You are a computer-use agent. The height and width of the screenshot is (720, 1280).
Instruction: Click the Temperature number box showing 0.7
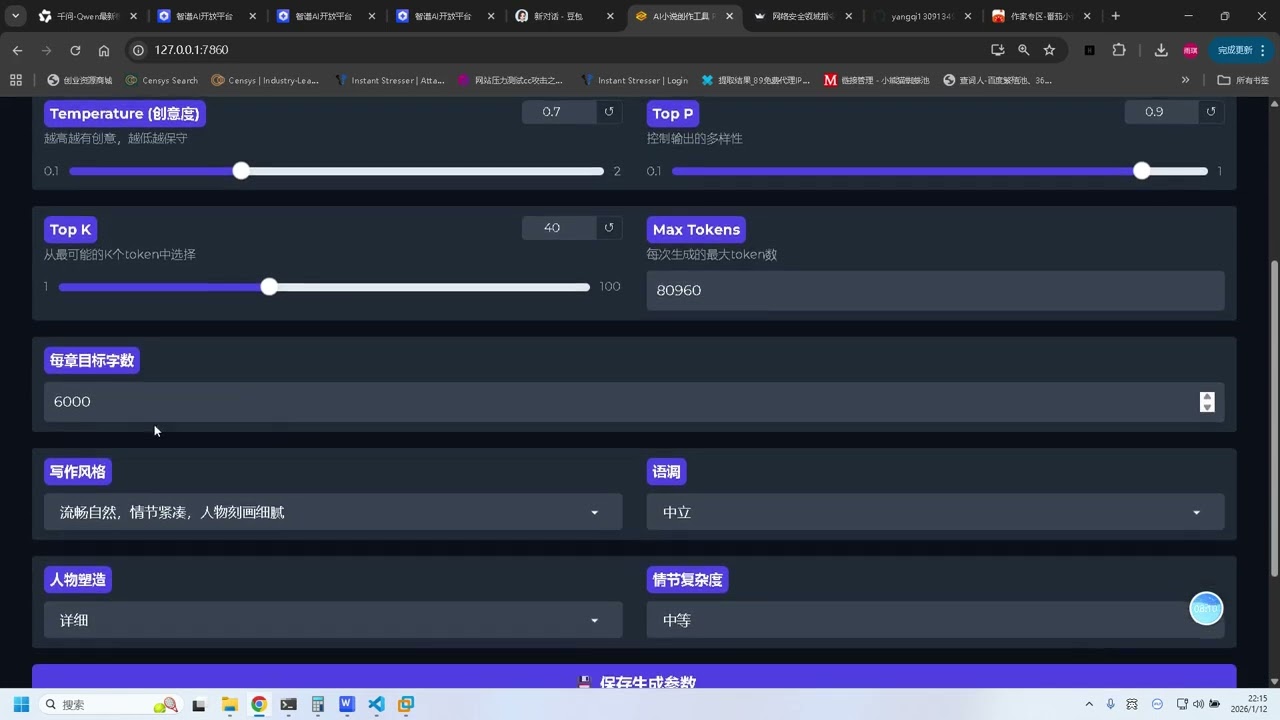coord(559,112)
